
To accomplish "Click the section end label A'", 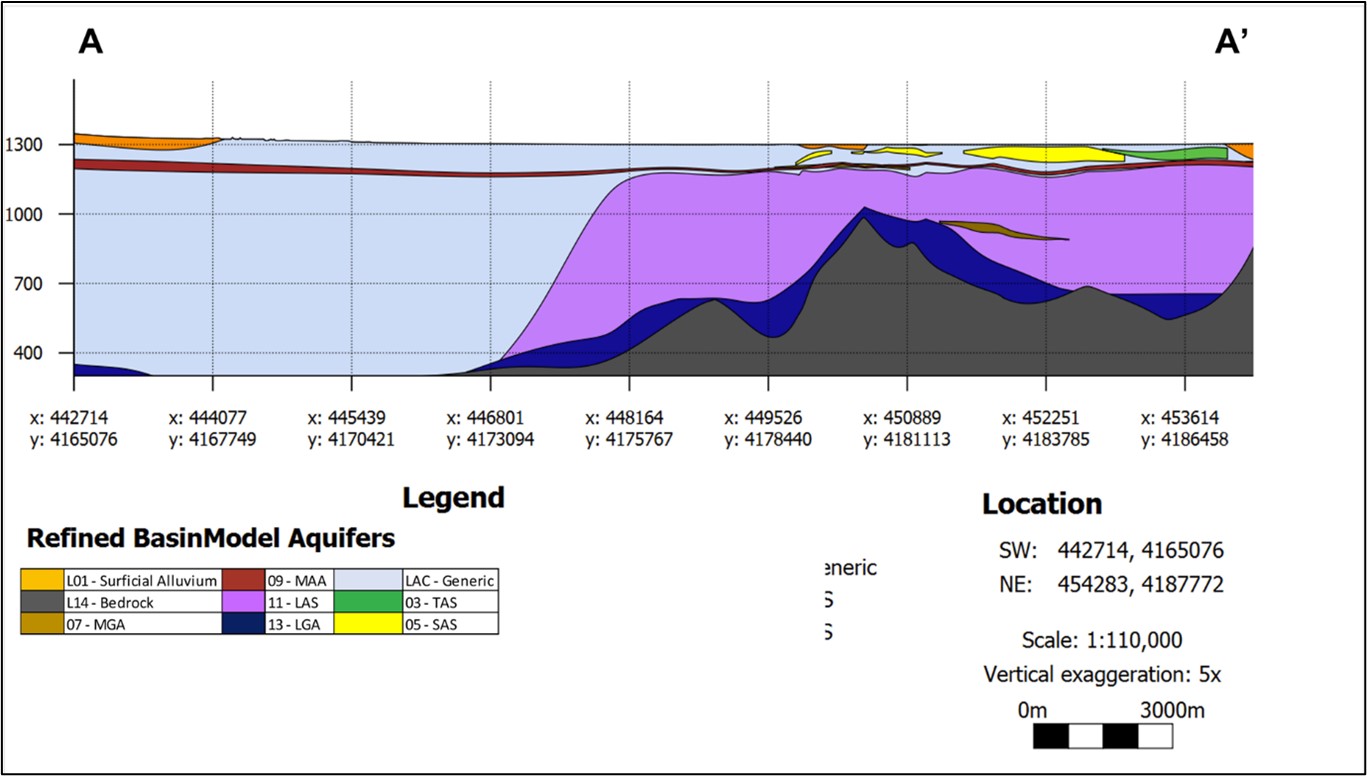I will click(1231, 42).
